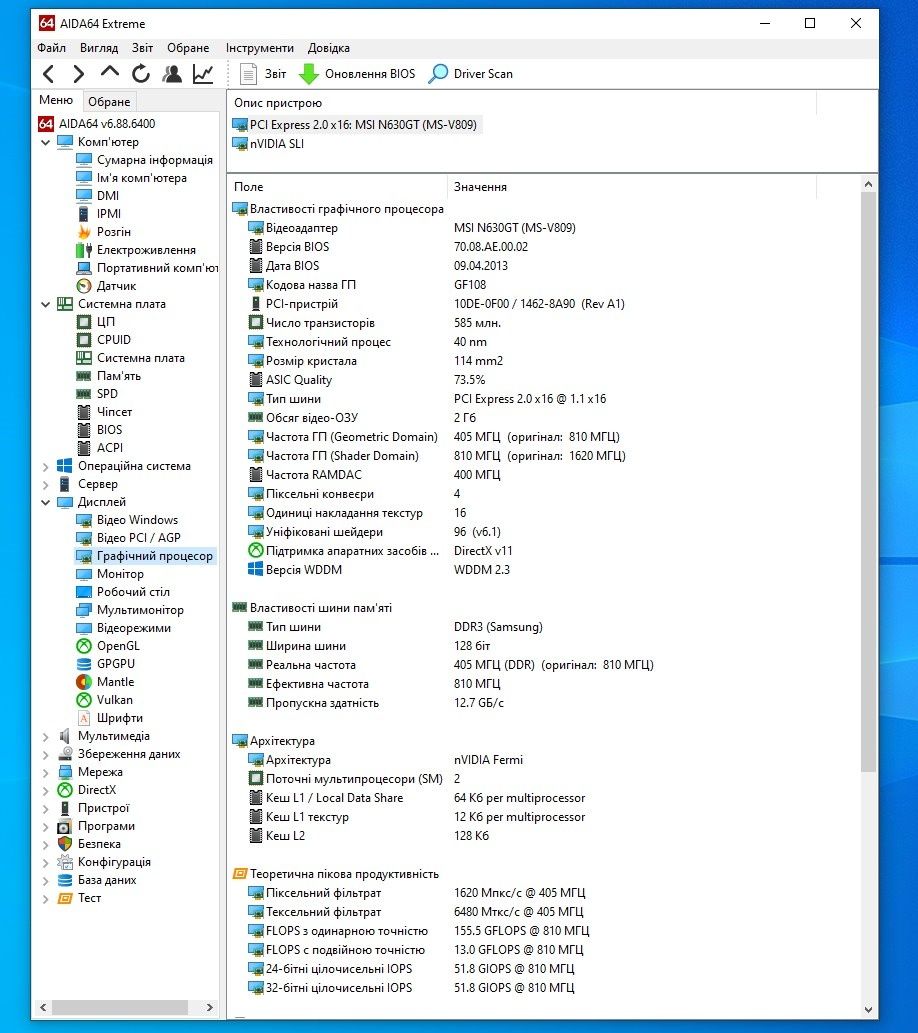Click the vertical scrollbar down arrow
The height and width of the screenshot is (1033, 918).
click(868, 1009)
